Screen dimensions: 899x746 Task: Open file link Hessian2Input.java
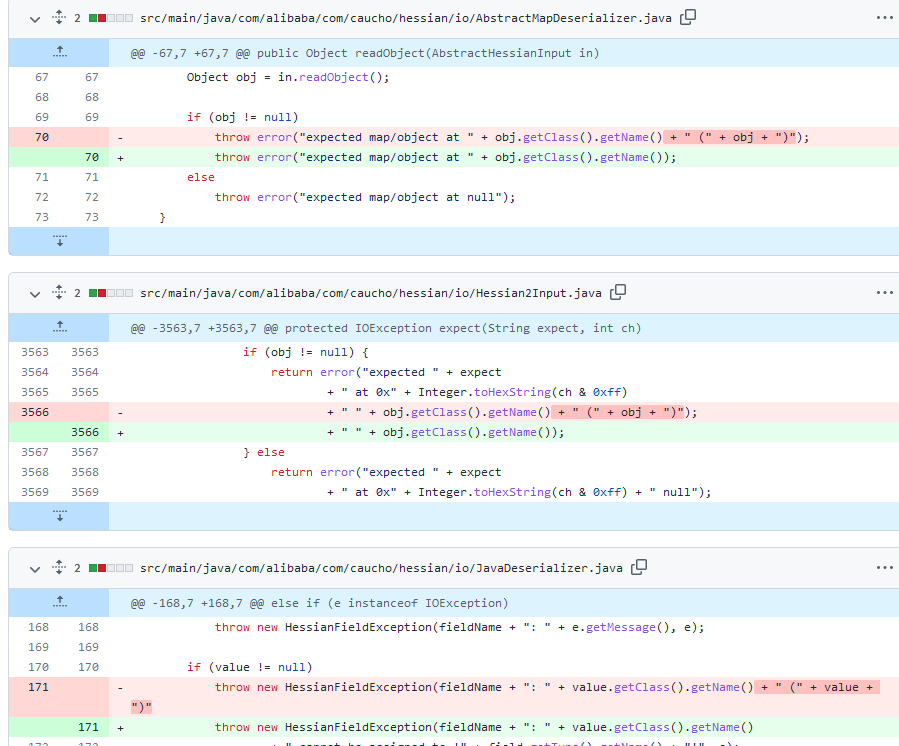[x=371, y=294]
